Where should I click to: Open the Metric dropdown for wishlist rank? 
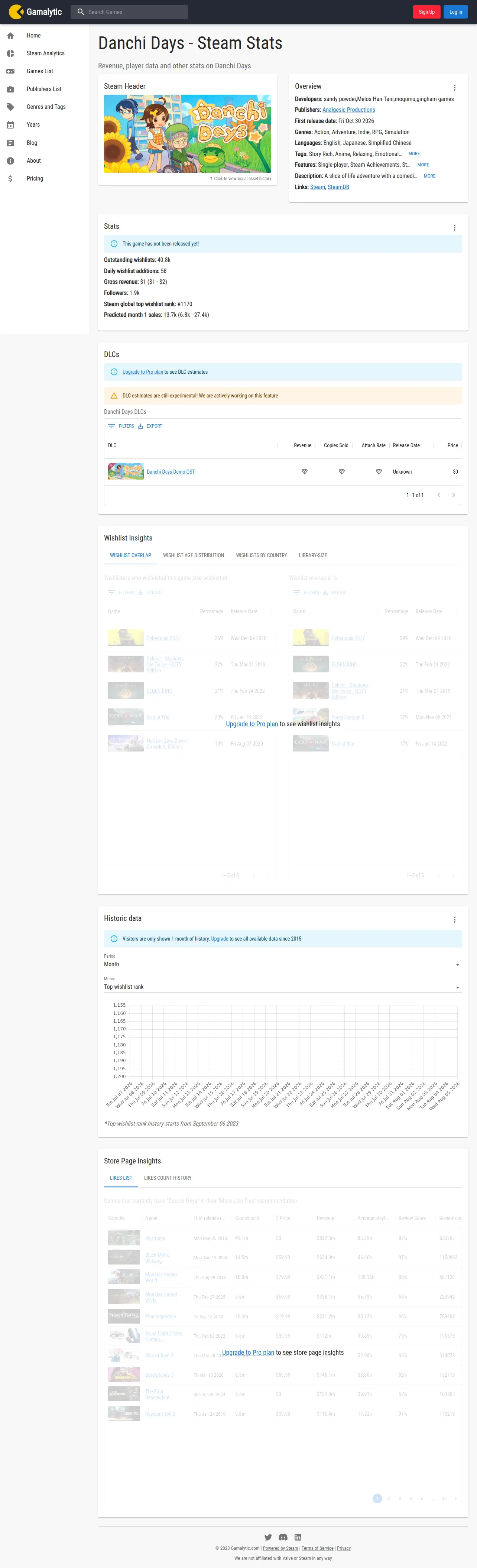pos(283,987)
